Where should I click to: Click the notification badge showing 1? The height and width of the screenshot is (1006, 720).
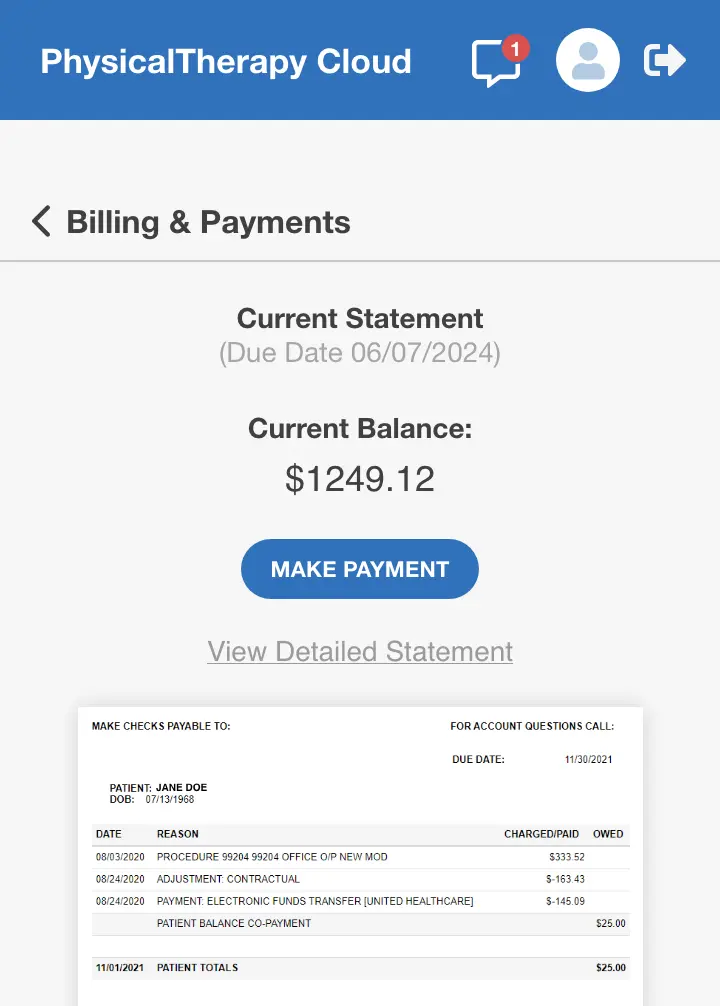click(516, 47)
